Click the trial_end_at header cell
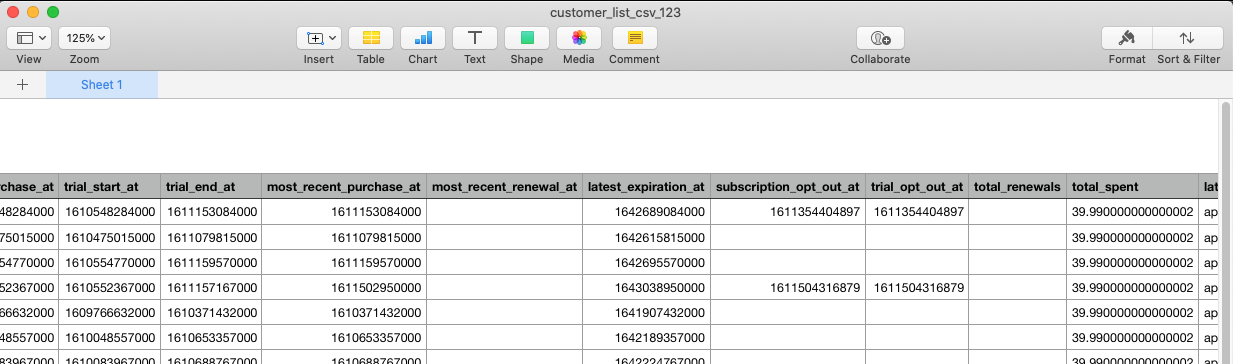The image size is (1233, 364). 212,186
